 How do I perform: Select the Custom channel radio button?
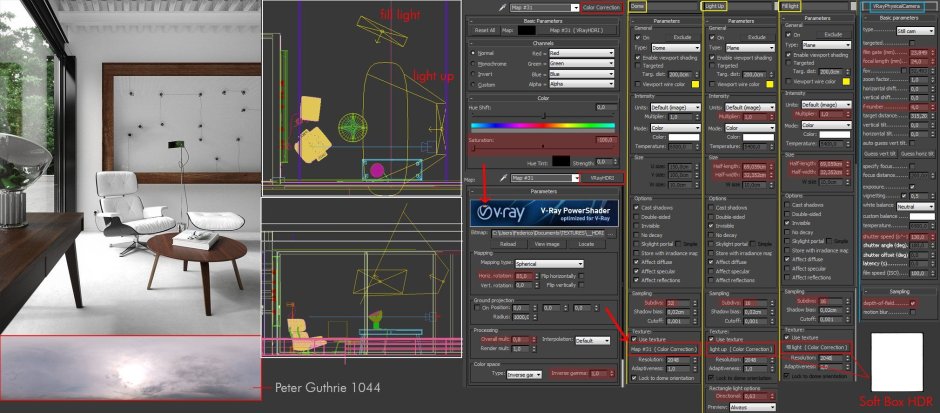(x=475, y=85)
